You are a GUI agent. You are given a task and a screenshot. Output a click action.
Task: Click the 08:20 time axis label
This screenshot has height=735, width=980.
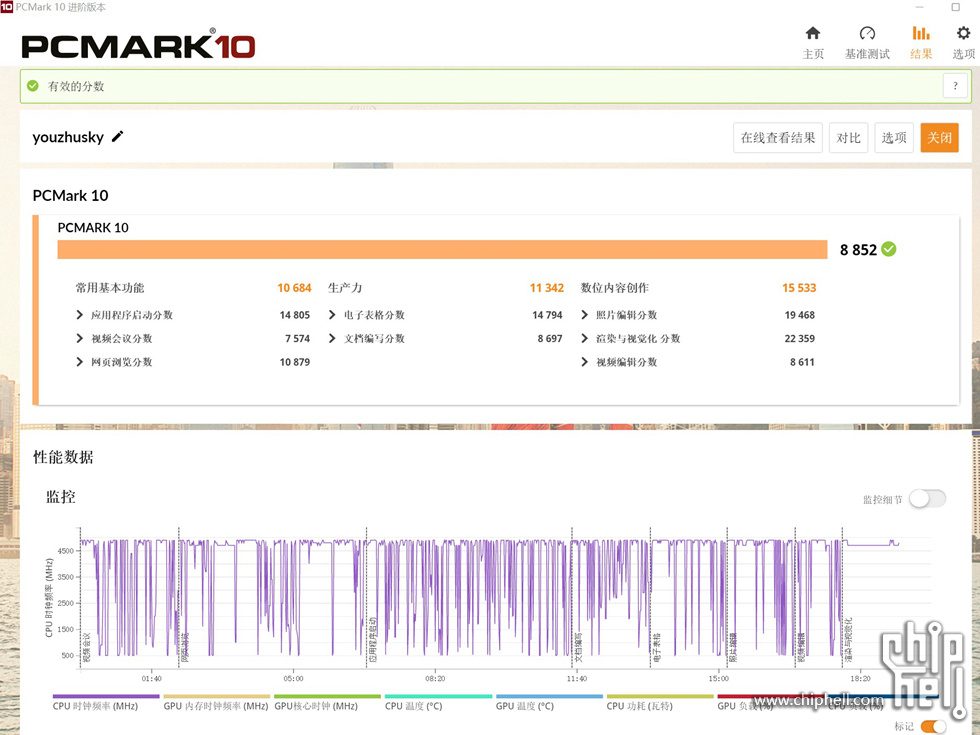pos(435,678)
